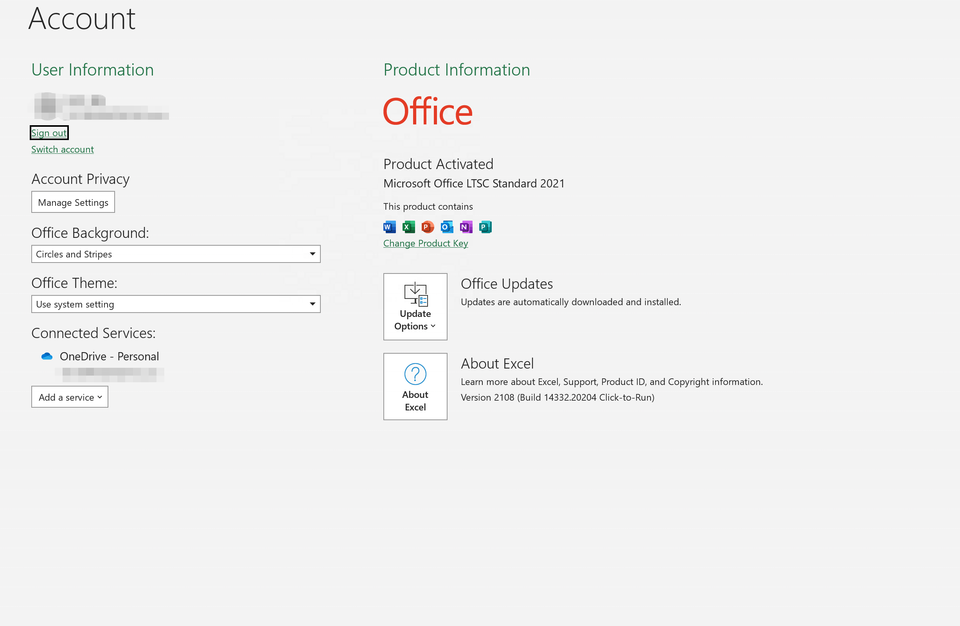Sign out of the account
This screenshot has height=626, width=960.
coord(49,133)
